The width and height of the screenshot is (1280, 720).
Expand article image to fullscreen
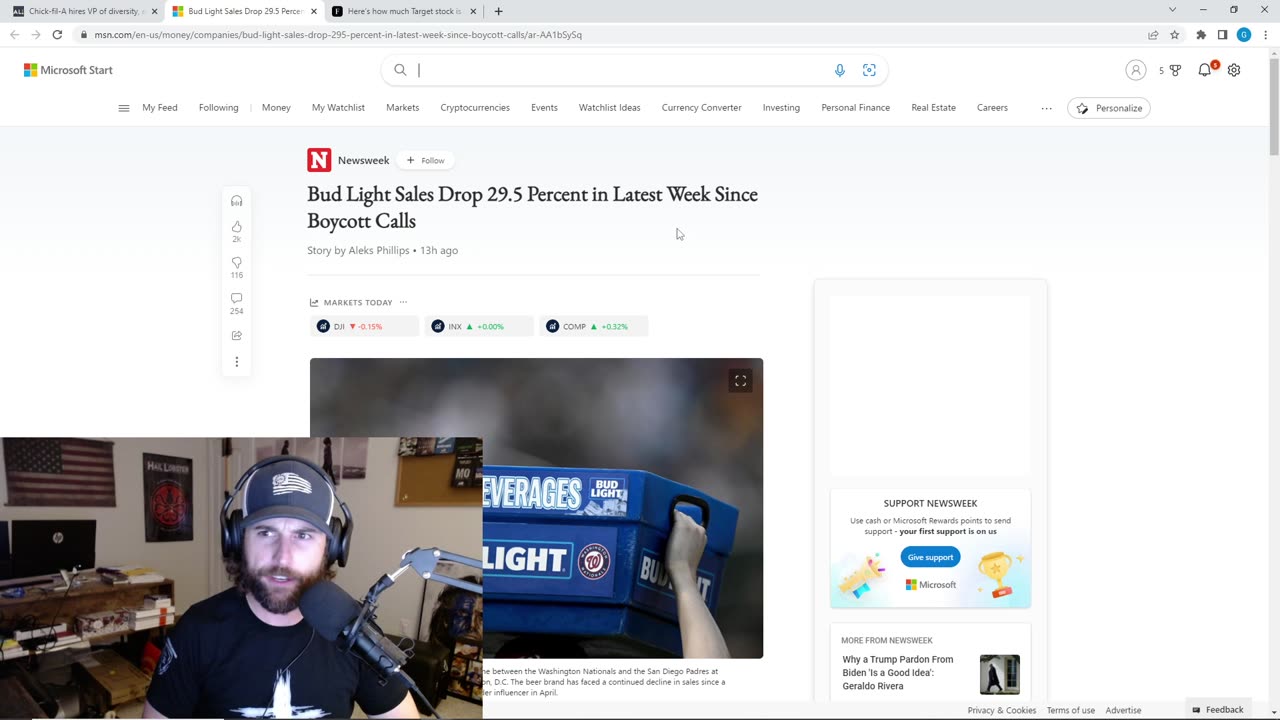[740, 381]
